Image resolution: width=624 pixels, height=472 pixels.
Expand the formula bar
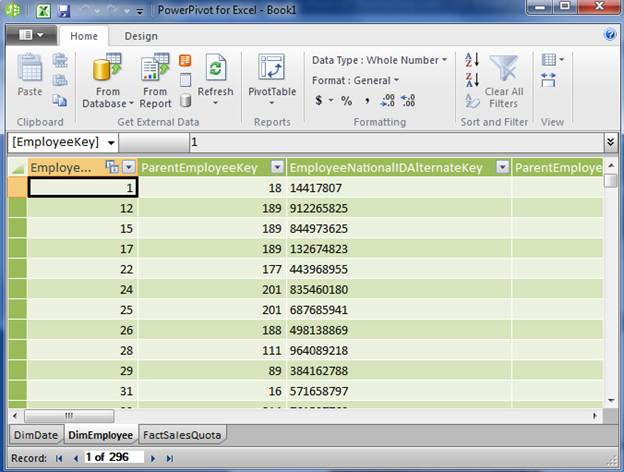point(610,142)
